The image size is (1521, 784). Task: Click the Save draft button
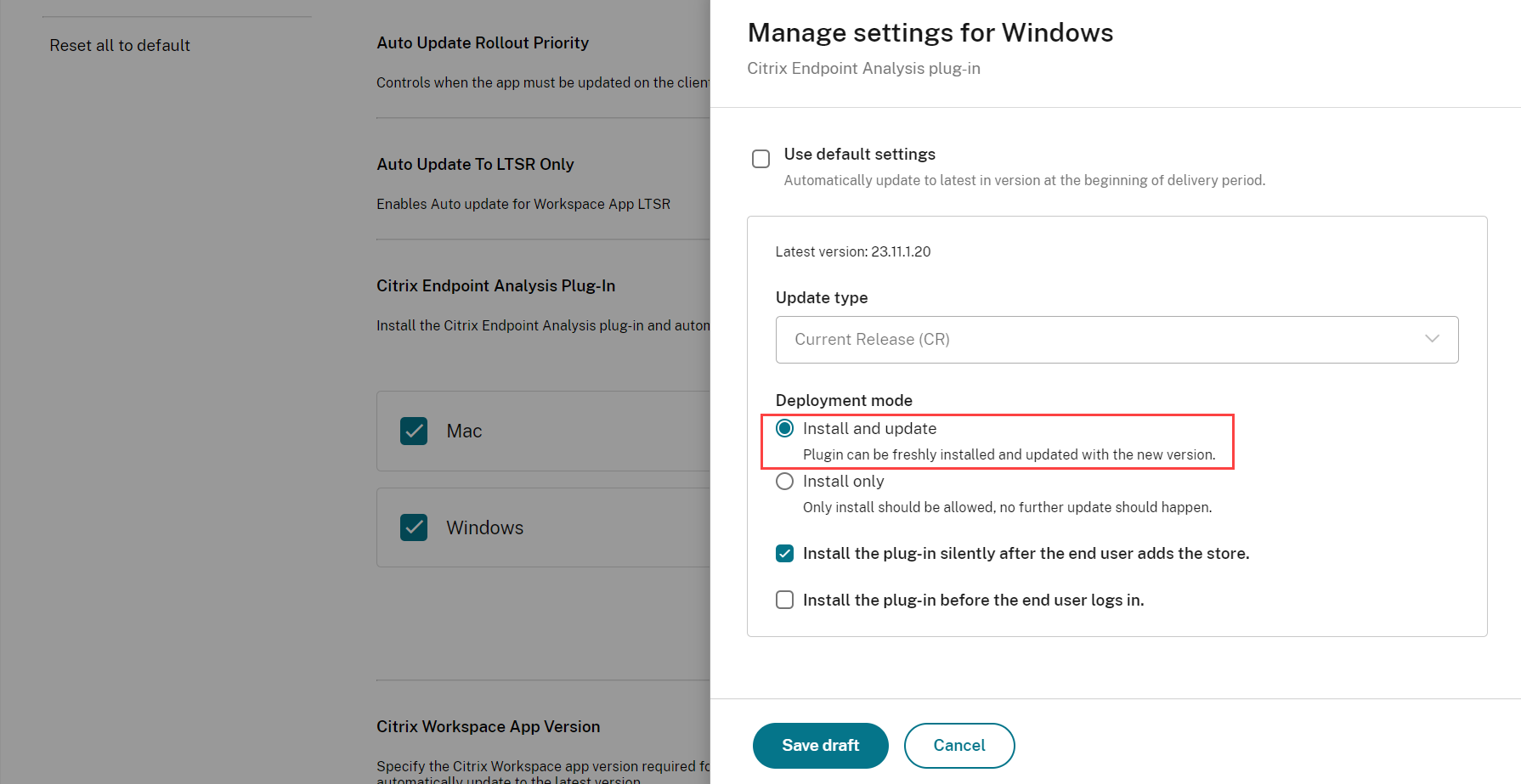(820, 745)
